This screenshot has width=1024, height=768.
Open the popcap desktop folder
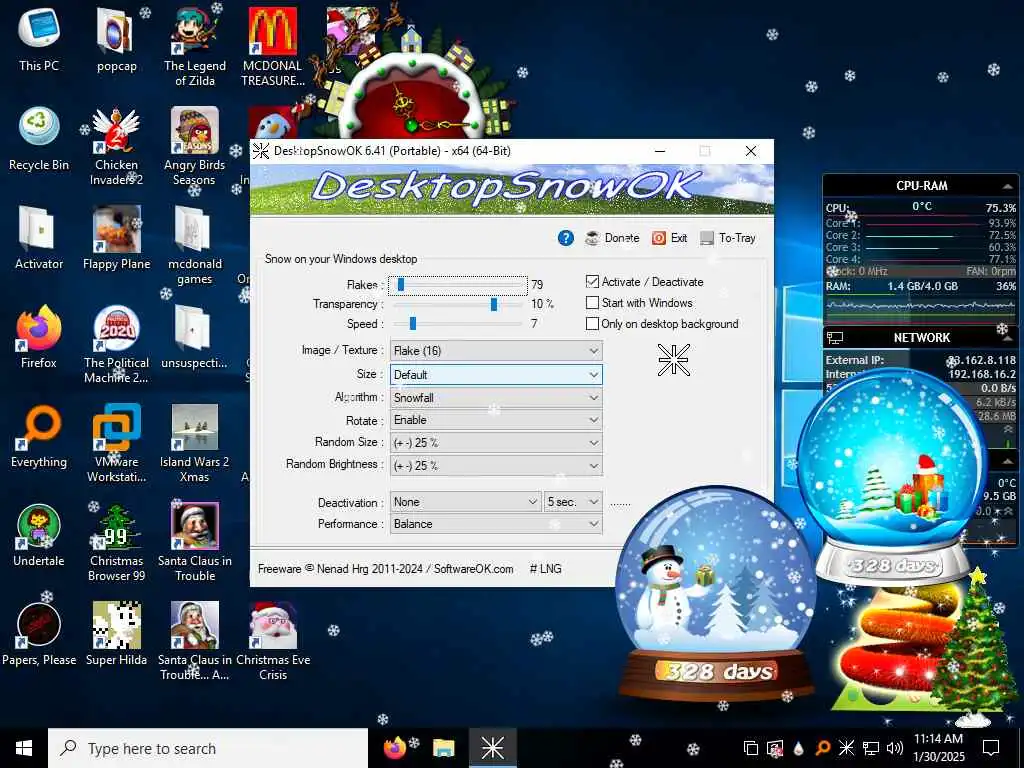pos(116,39)
